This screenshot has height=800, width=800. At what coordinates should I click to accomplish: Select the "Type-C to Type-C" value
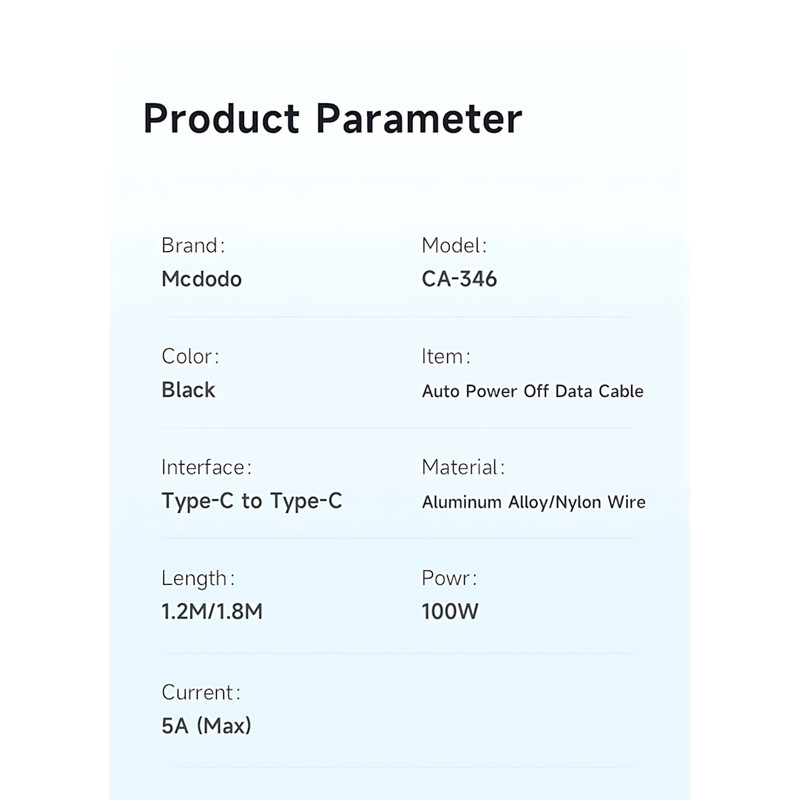[x=251, y=501]
